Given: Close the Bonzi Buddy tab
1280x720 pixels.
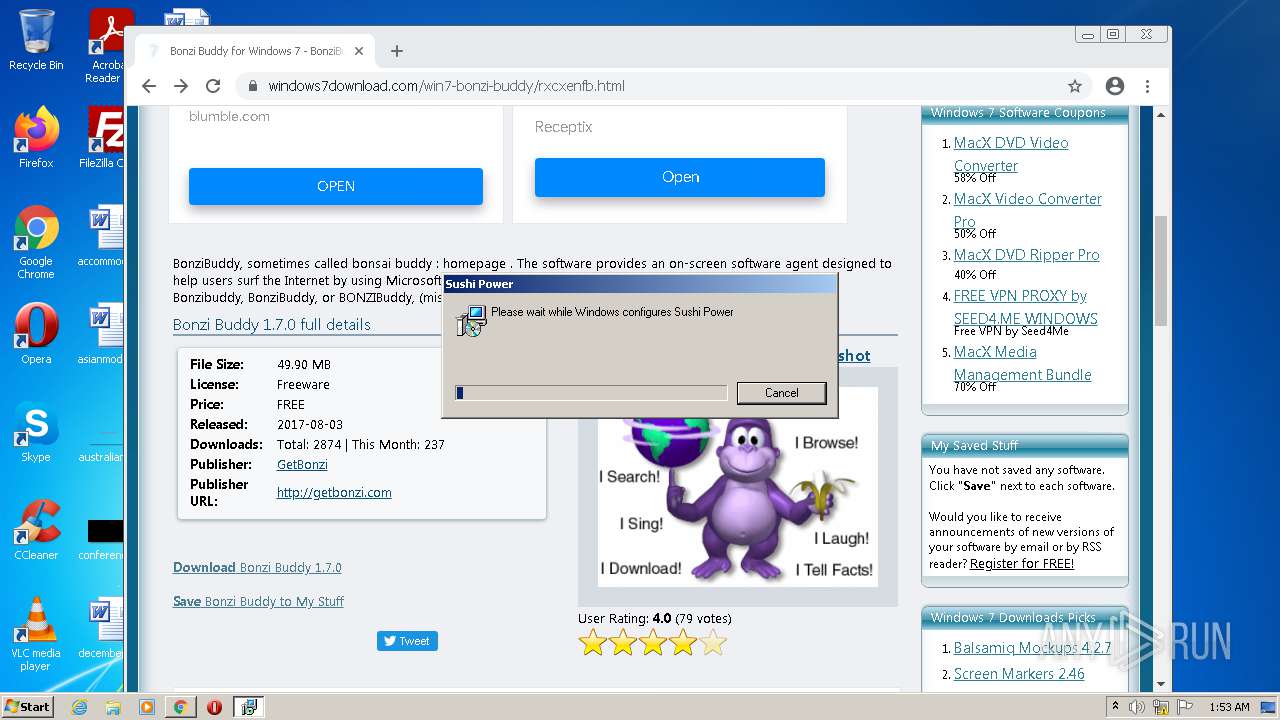Looking at the screenshot, I should click(x=360, y=51).
